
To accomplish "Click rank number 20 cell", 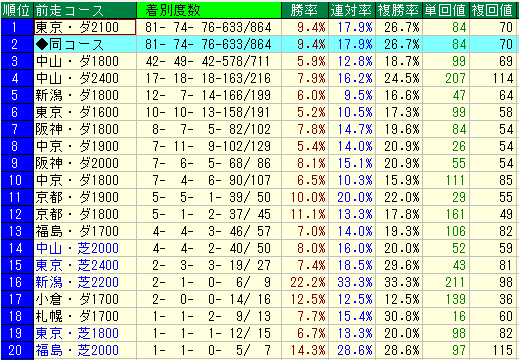I will (17, 350).
